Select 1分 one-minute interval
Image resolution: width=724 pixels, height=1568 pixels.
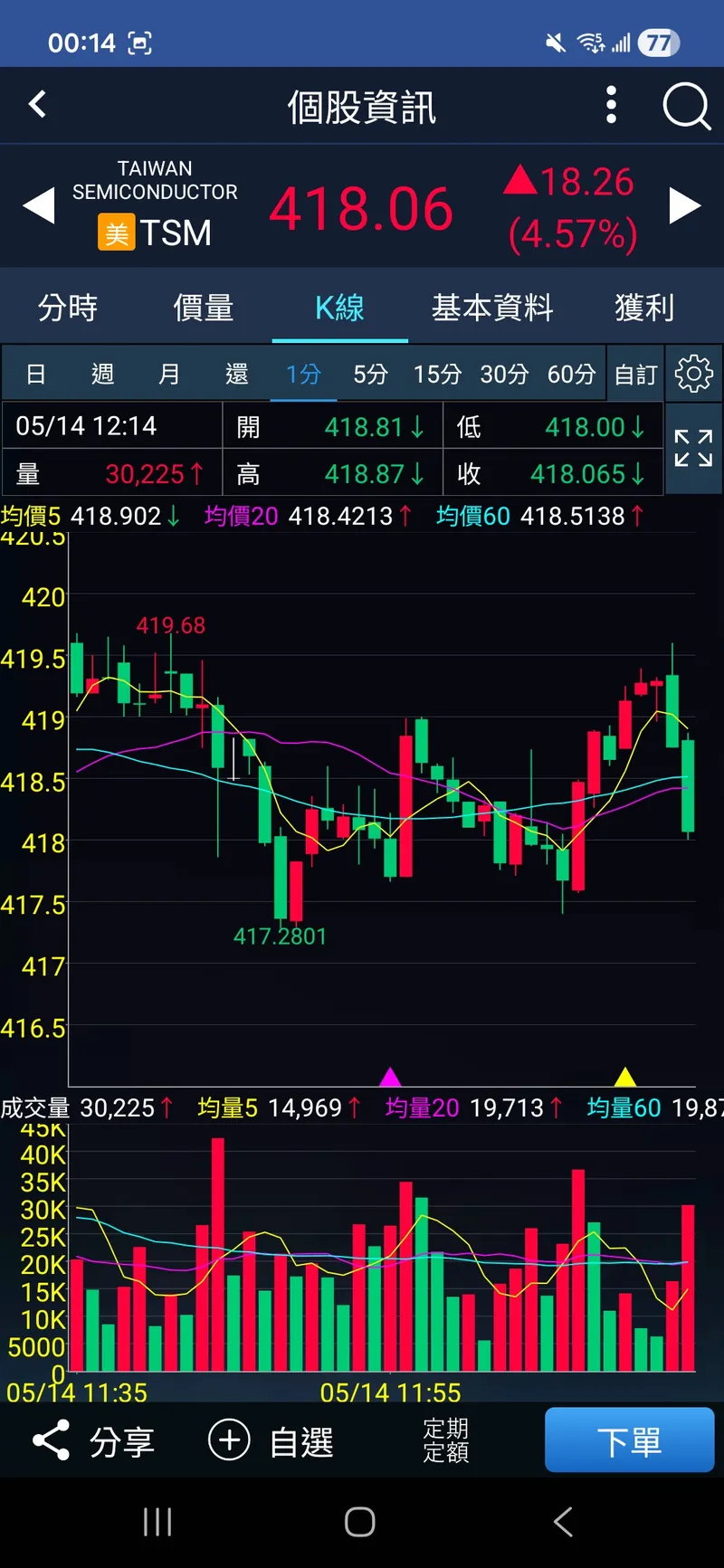pos(303,374)
